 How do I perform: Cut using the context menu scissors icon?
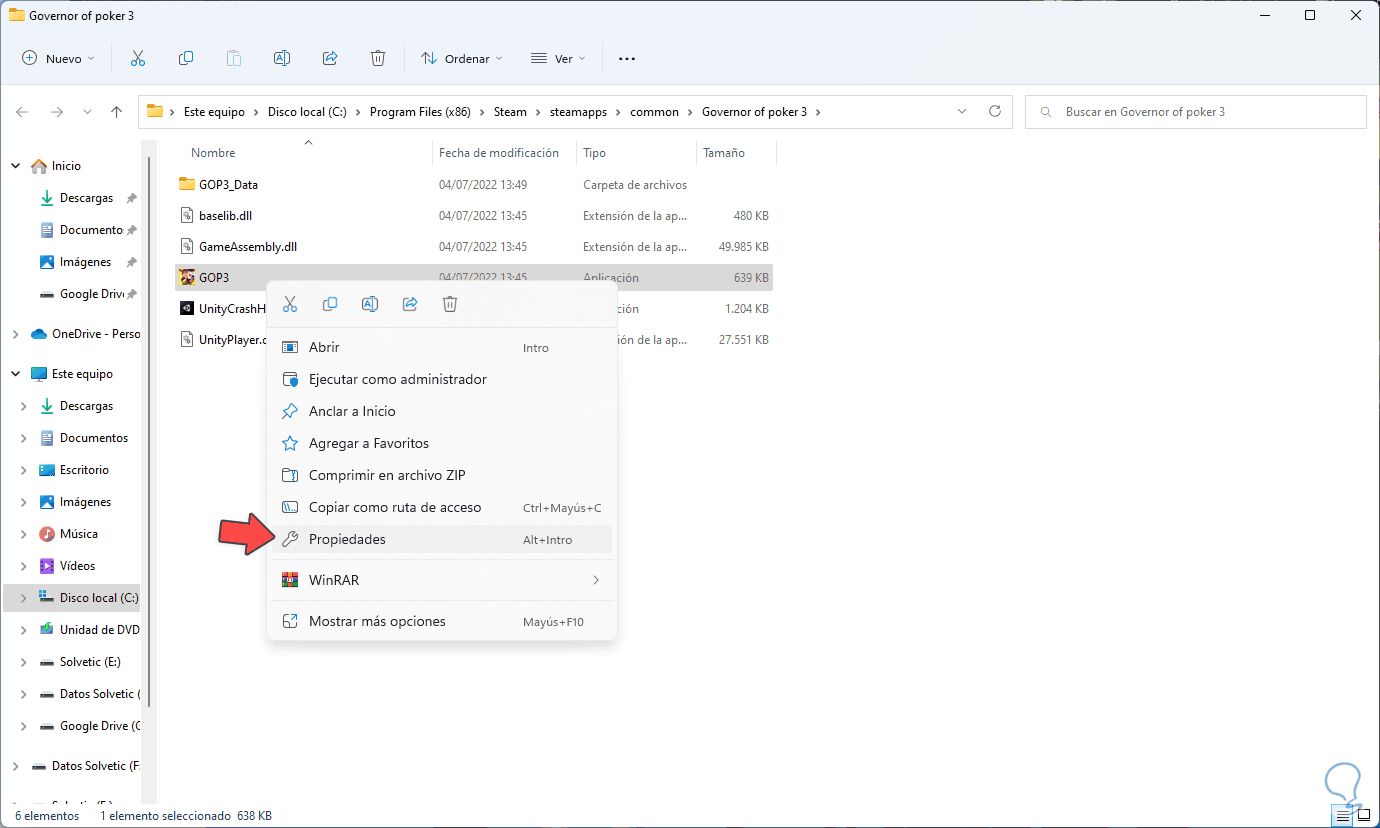tap(290, 304)
